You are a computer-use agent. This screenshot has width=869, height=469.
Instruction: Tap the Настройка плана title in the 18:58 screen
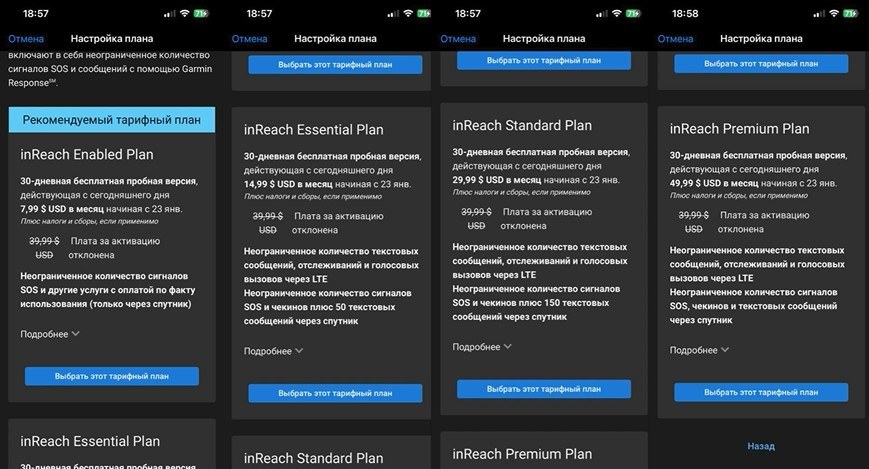(761, 39)
